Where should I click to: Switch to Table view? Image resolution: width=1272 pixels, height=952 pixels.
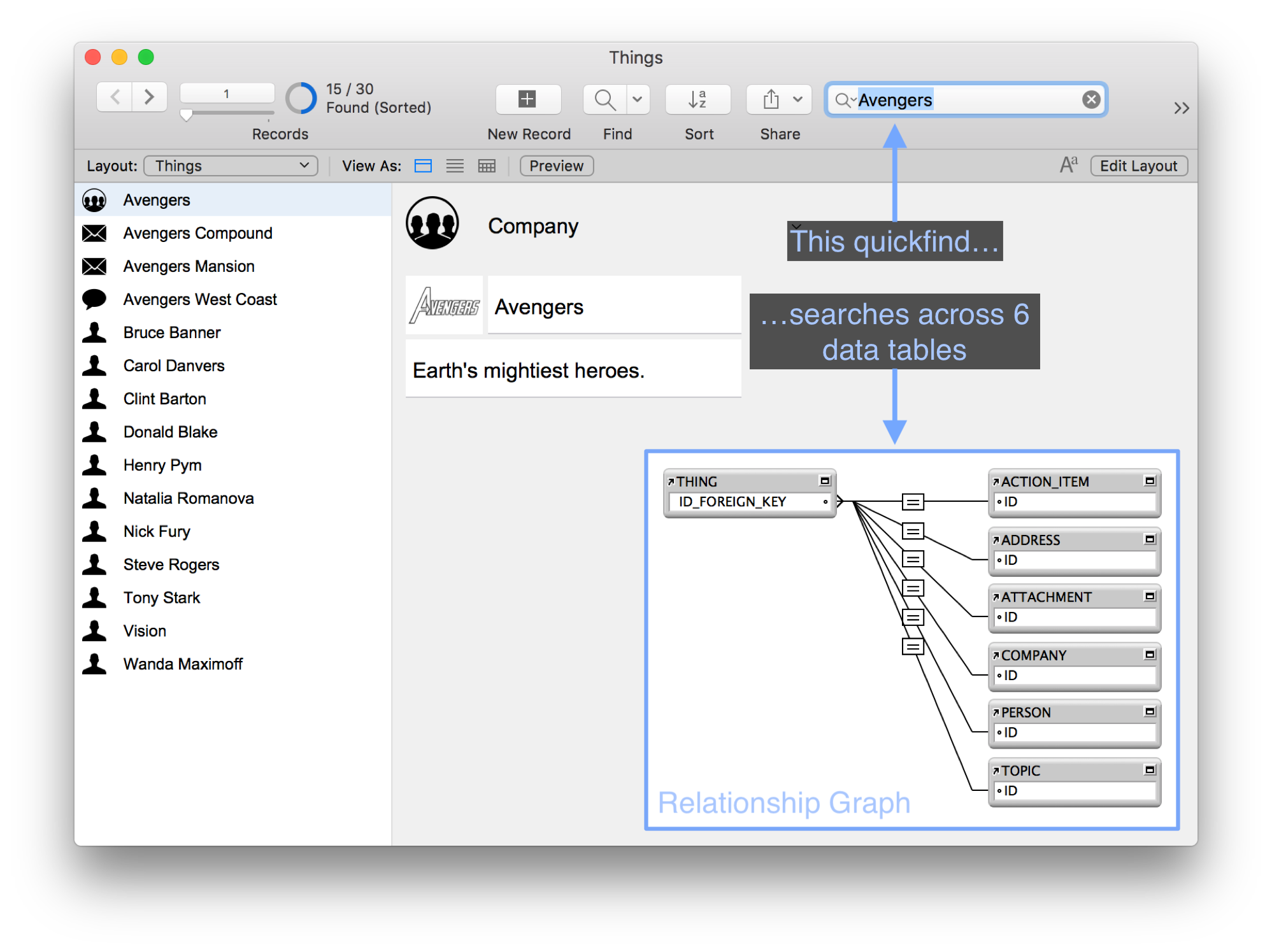(487, 166)
